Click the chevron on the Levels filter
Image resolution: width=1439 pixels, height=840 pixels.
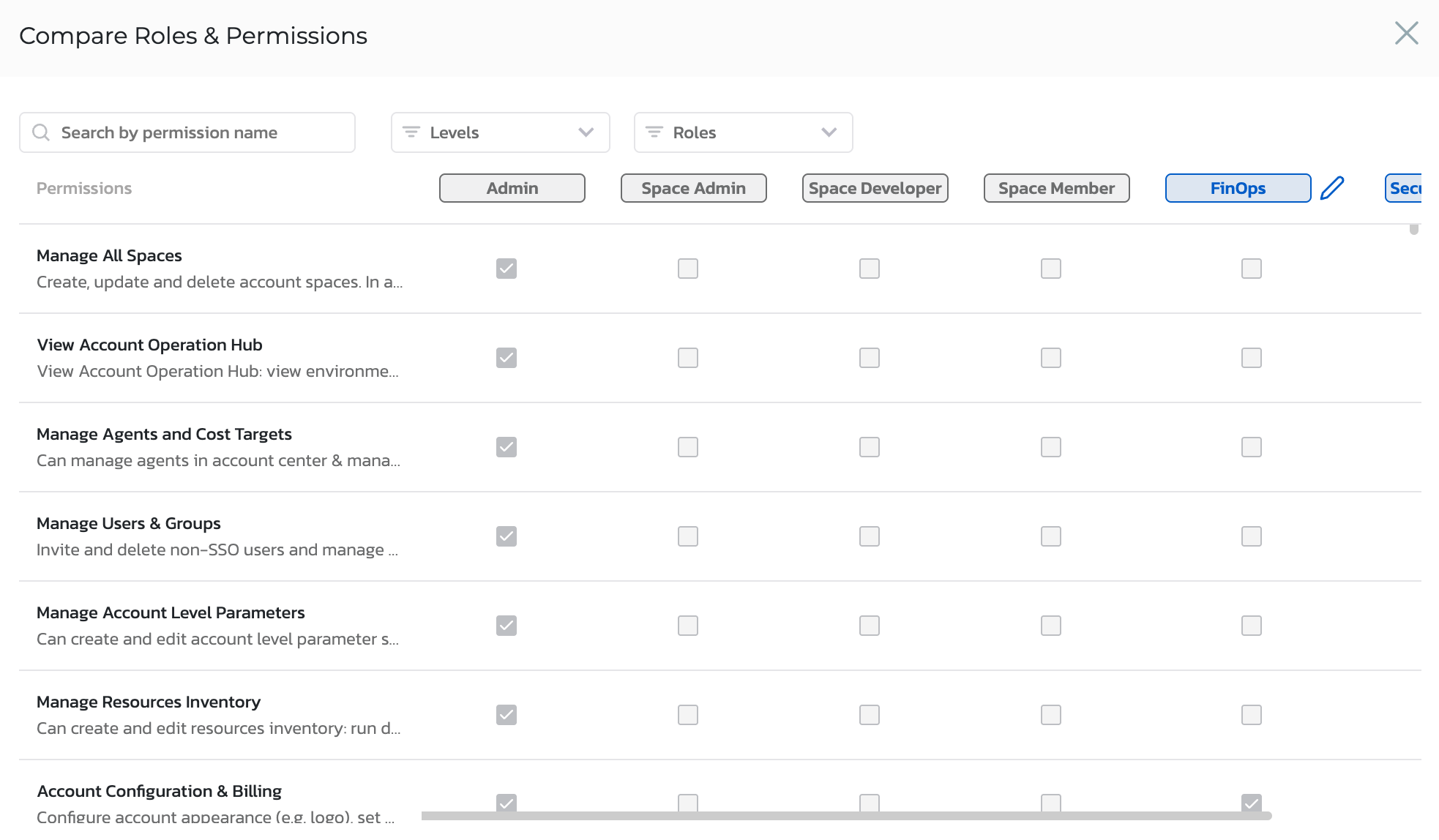(585, 132)
